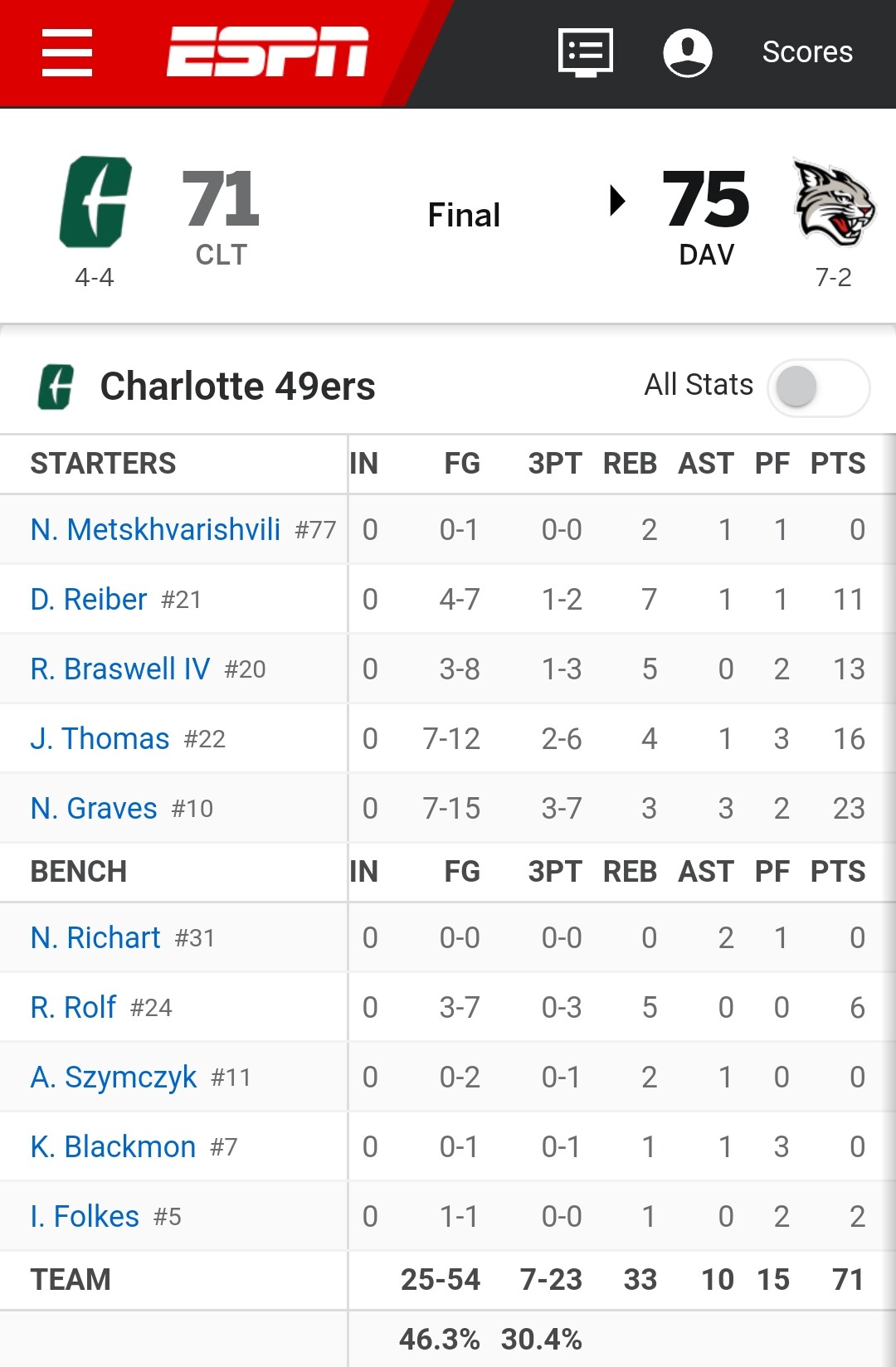Click the winner arrow beside 75

[616, 200]
